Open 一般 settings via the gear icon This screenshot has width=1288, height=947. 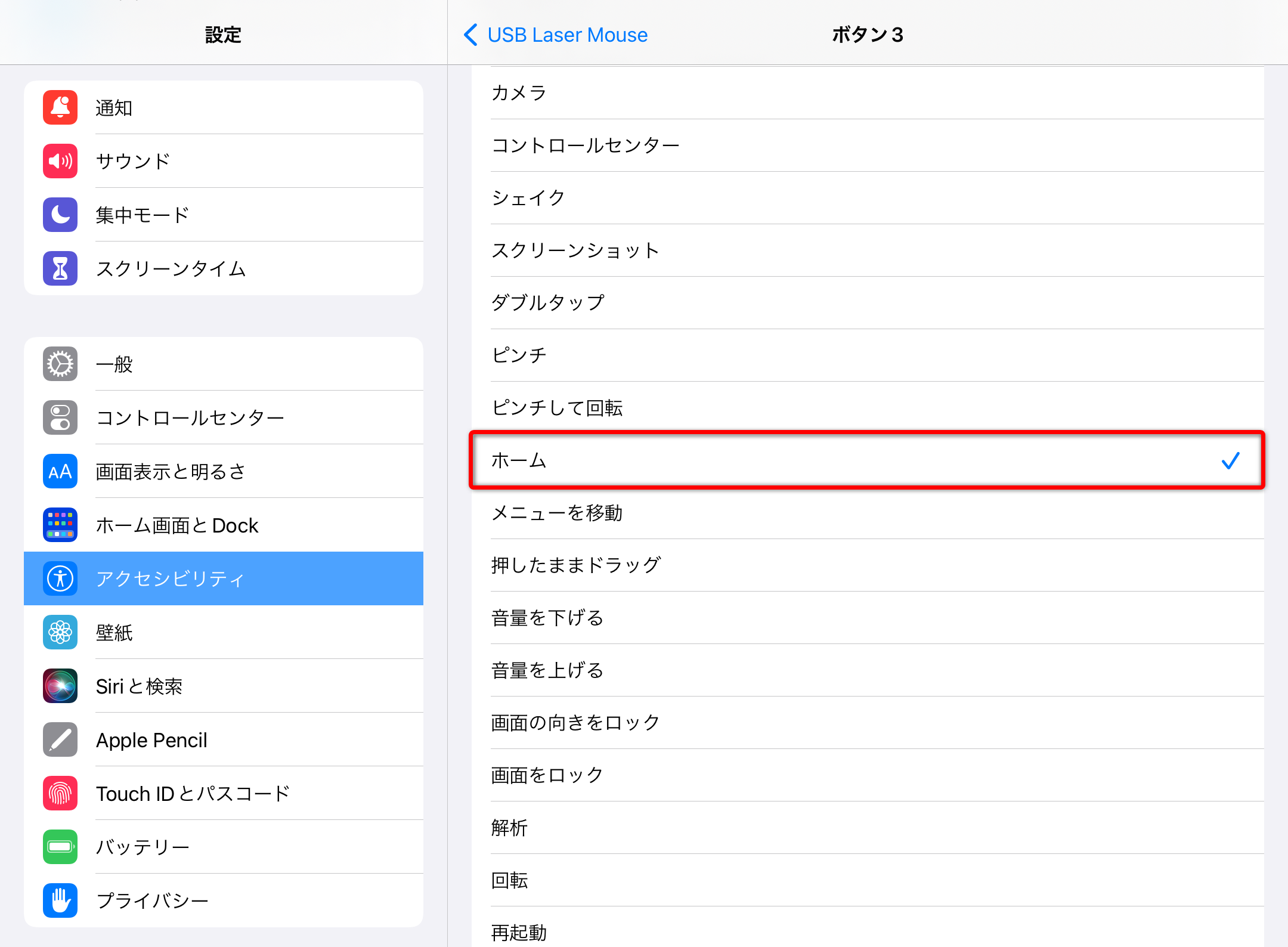coord(59,364)
